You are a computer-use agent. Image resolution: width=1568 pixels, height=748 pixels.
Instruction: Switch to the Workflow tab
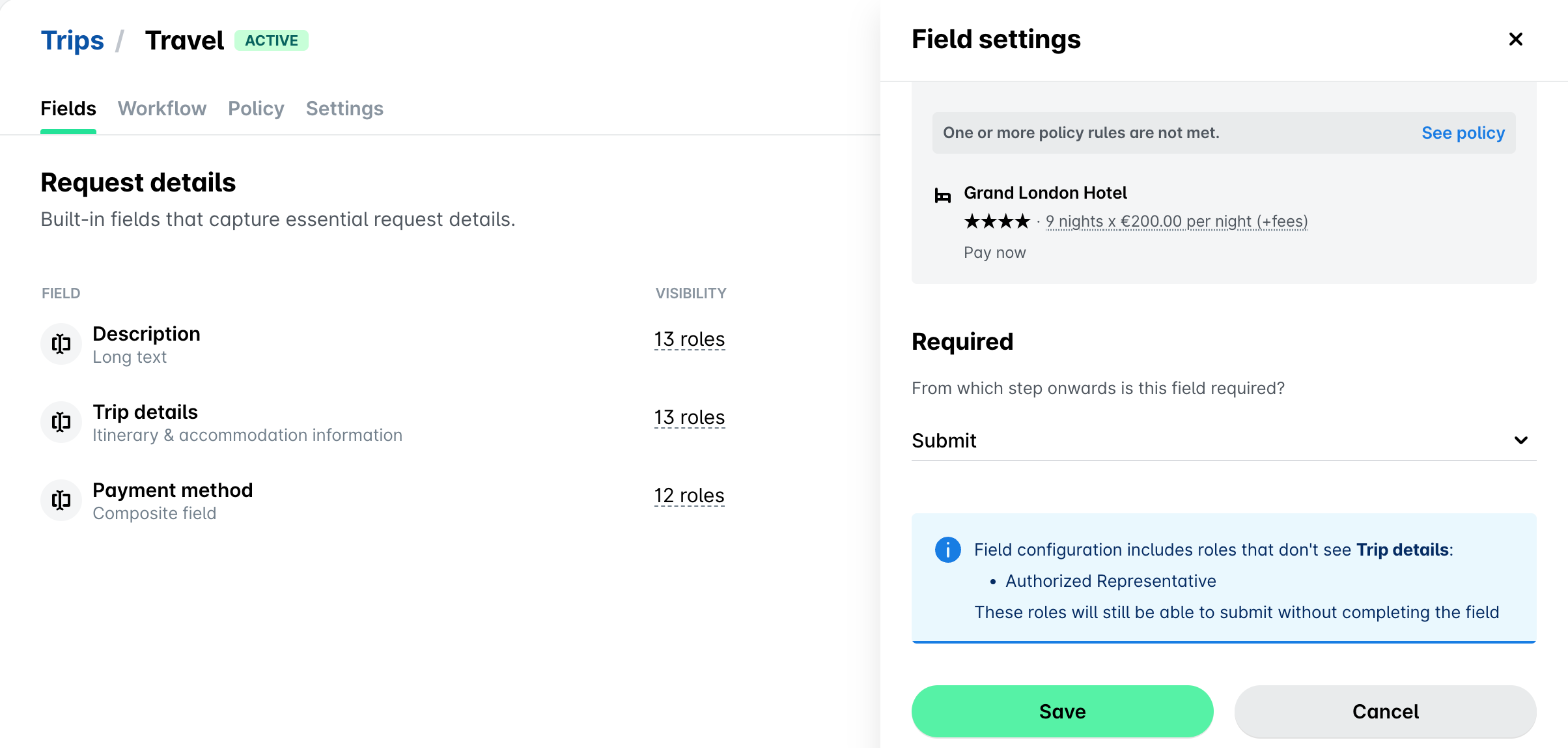pos(162,108)
